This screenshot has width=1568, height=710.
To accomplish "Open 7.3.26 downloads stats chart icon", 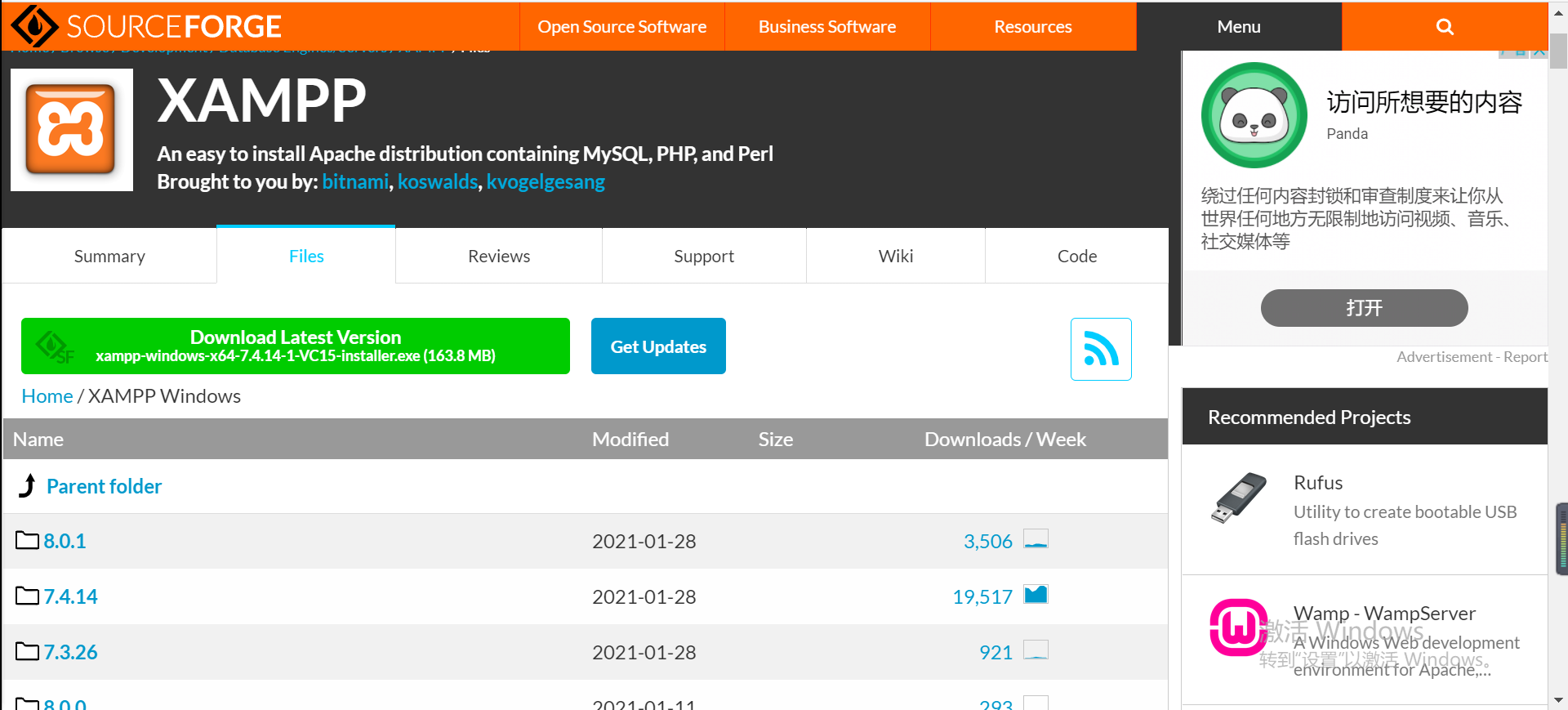I will [x=1036, y=650].
